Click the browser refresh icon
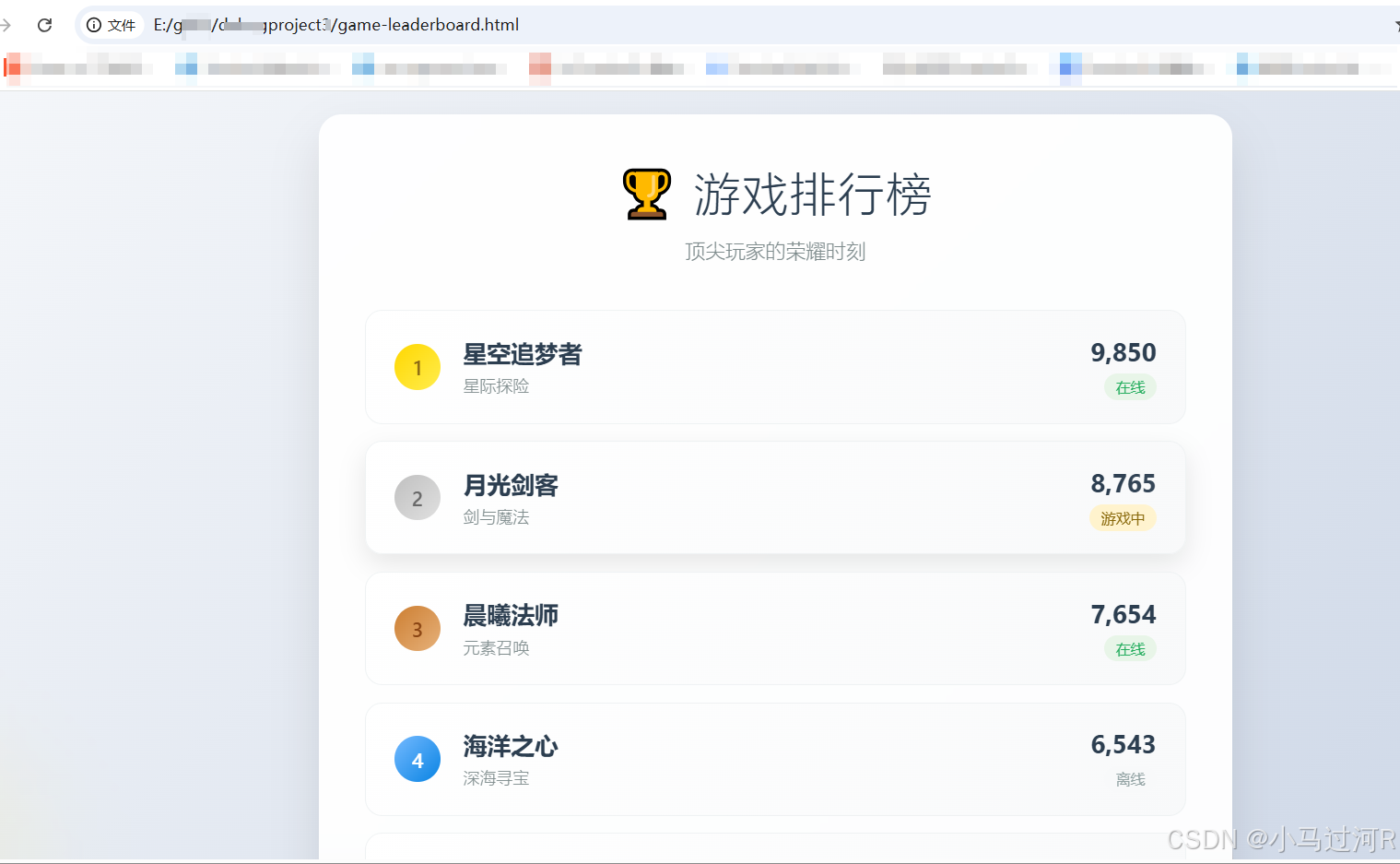Viewport: 1400px width, 864px height. pyautogui.click(x=44, y=25)
